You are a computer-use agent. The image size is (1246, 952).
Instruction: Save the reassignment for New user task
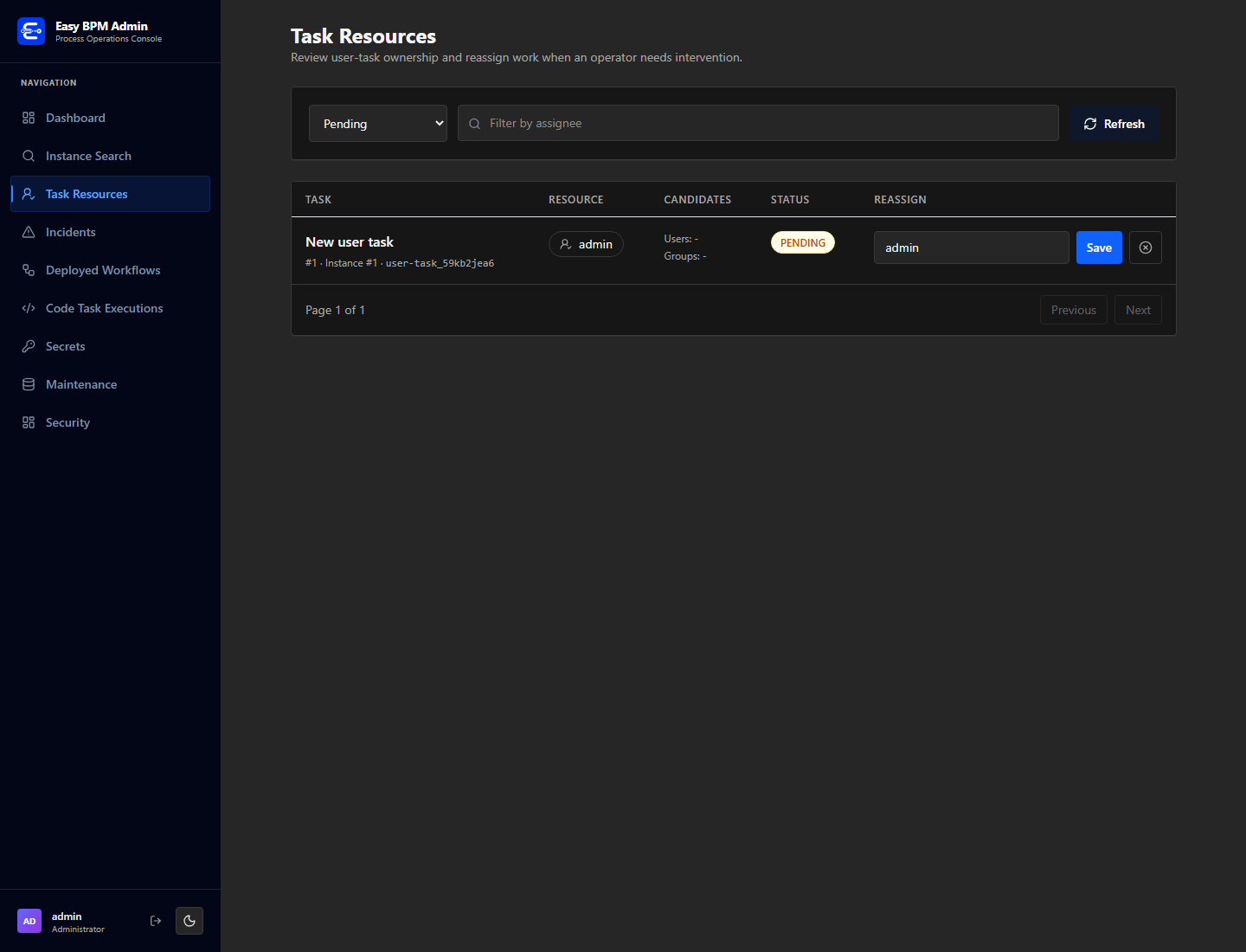coord(1099,248)
